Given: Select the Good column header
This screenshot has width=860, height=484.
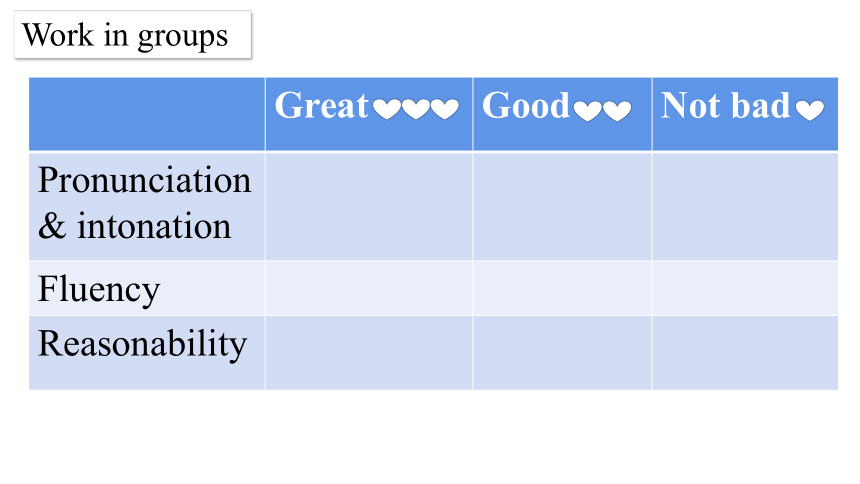Looking at the screenshot, I should click(562, 114).
